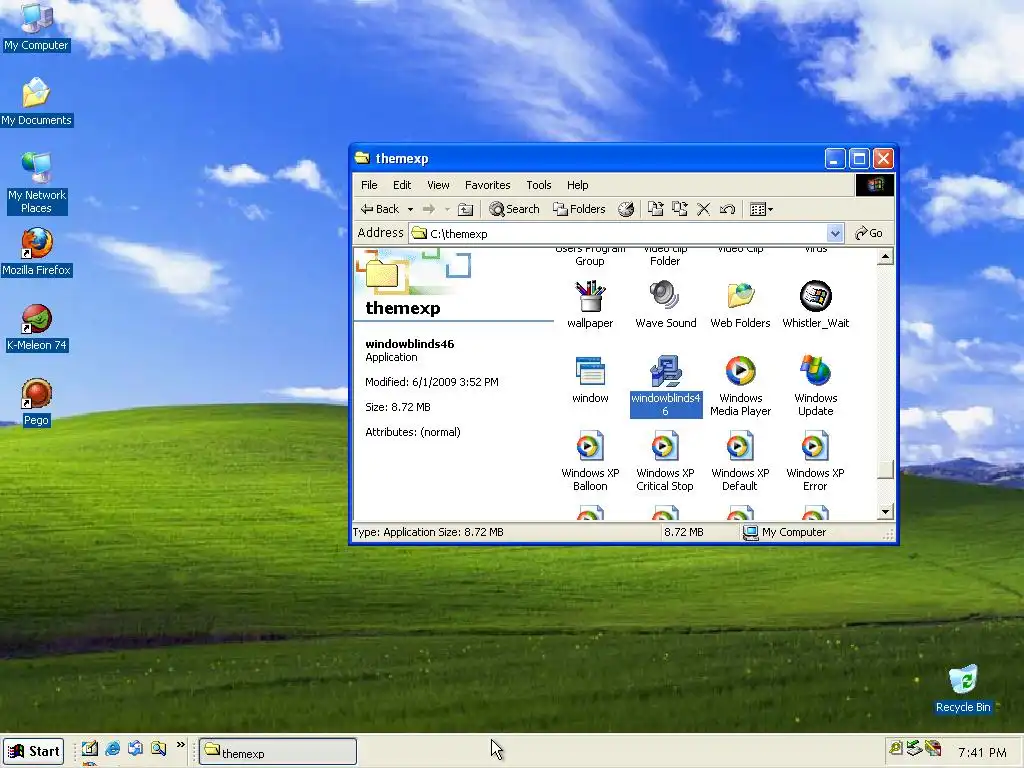Click the Undo toolbar icon
Screen dimensions: 1024x768
tap(727, 209)
